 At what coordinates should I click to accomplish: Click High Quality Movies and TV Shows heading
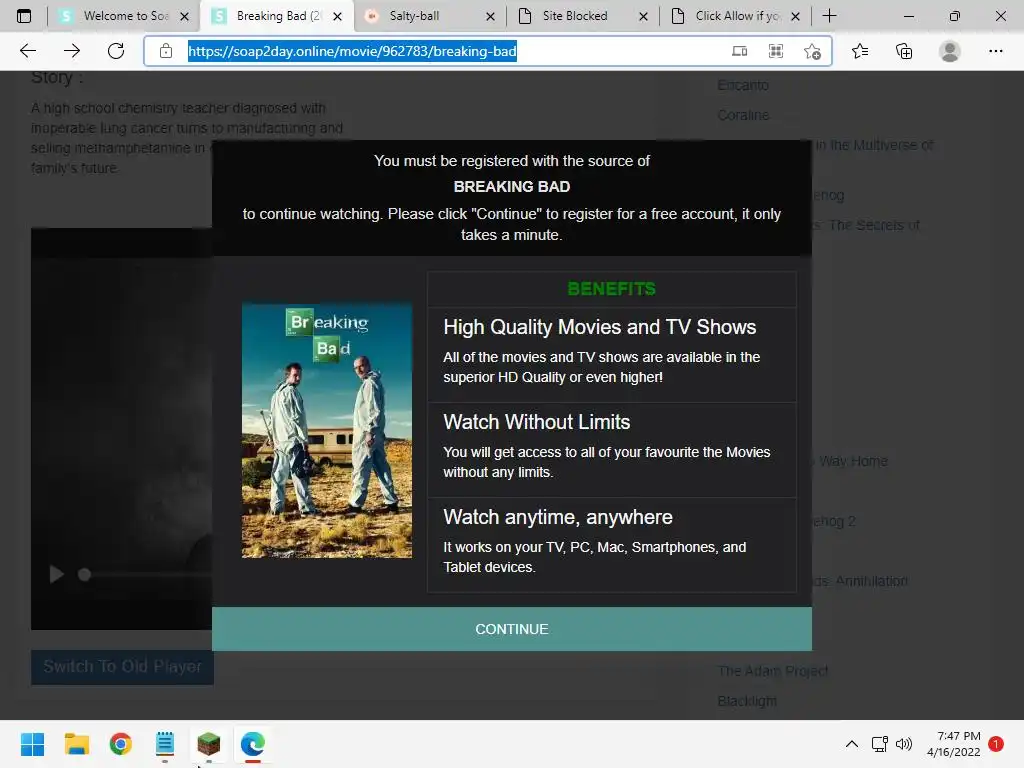[x=600, y=327]
